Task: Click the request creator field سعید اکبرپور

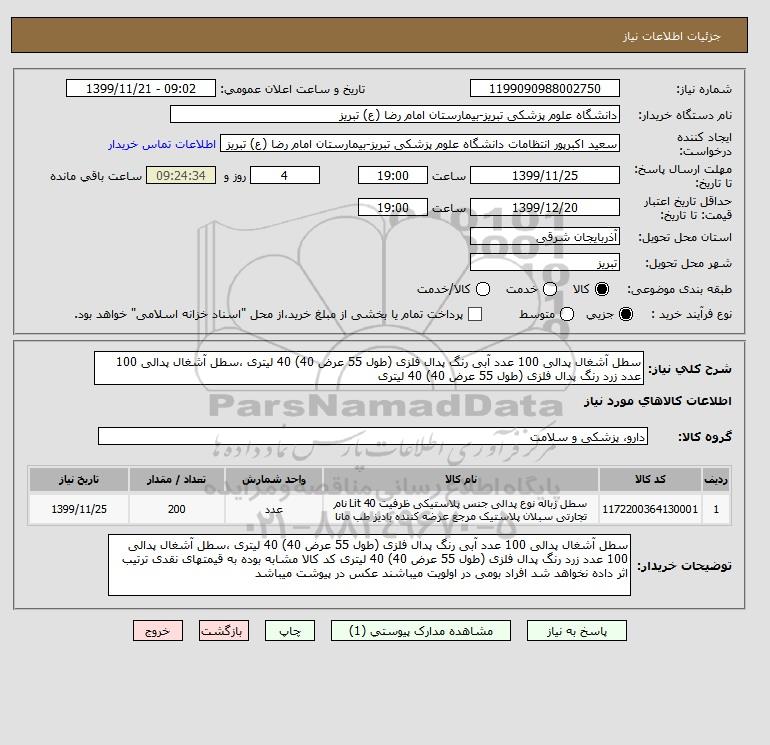Action: point(420,144)
